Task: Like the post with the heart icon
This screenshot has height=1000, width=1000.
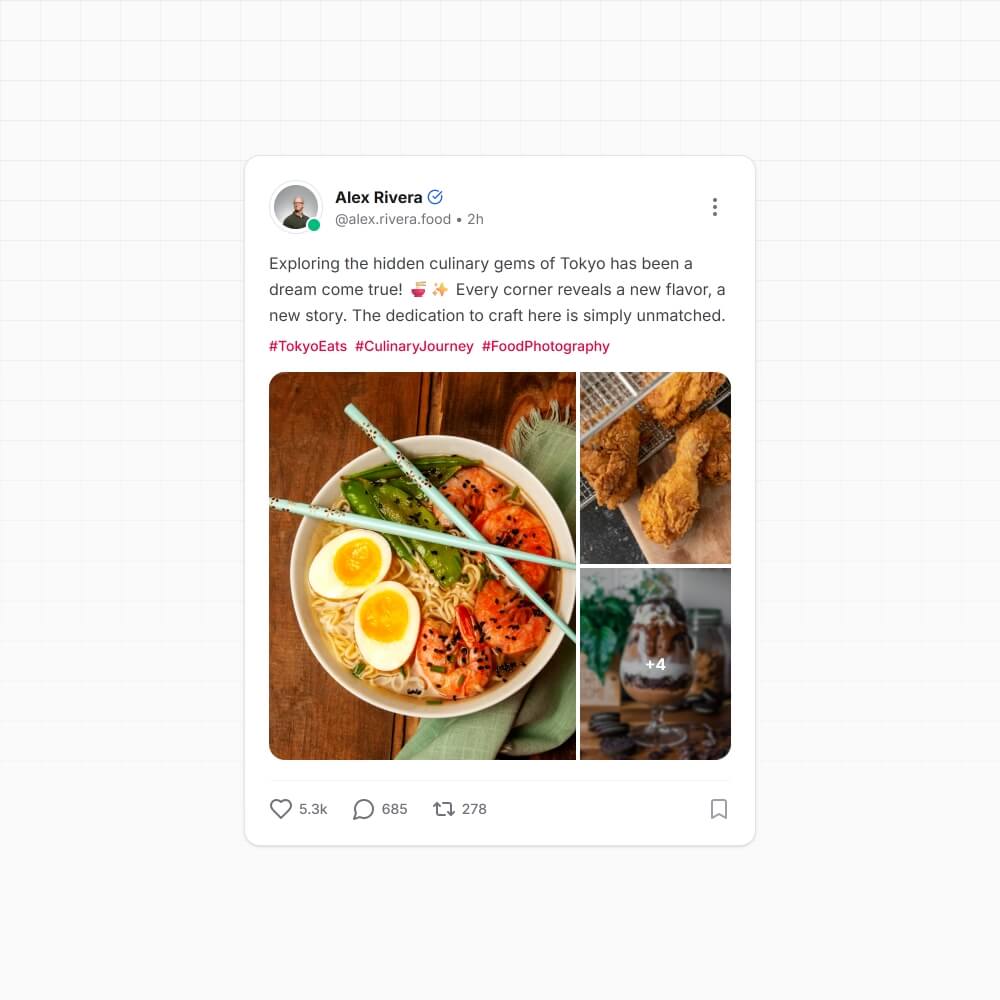Action: (x=281, y=809)
